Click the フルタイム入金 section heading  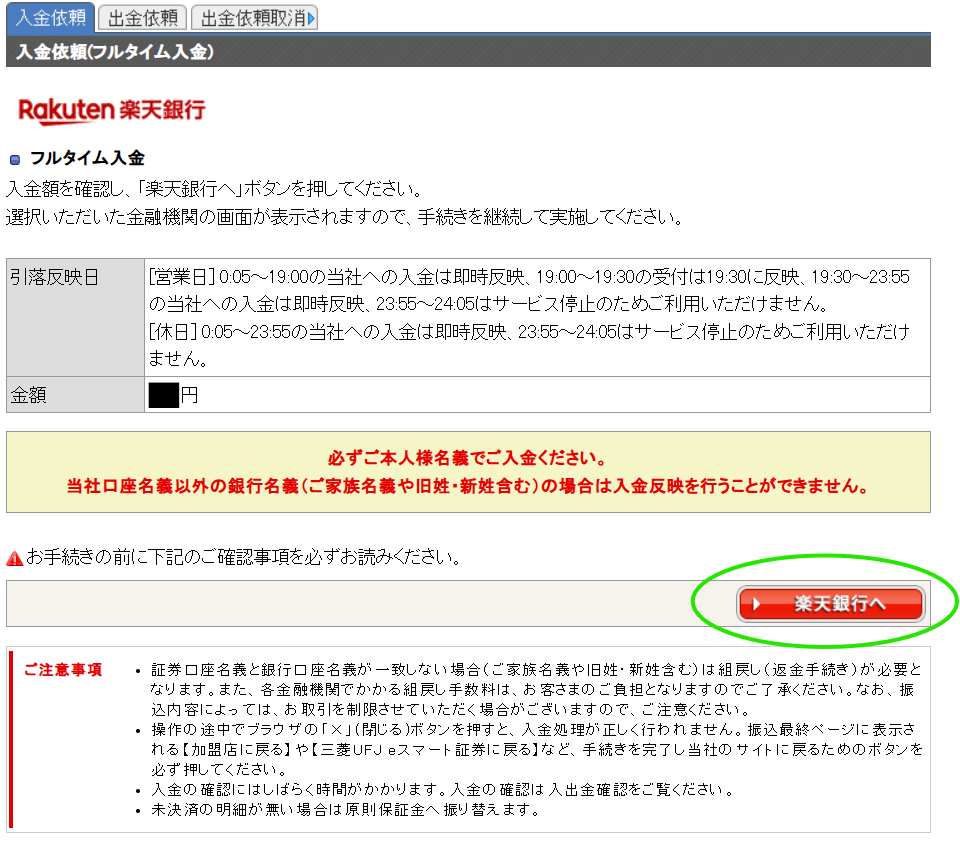(87, 158)
